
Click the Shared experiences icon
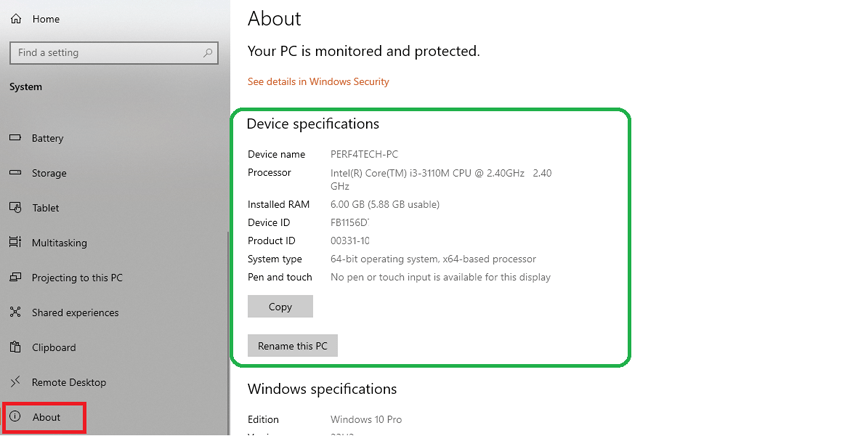tap(15, 312)
